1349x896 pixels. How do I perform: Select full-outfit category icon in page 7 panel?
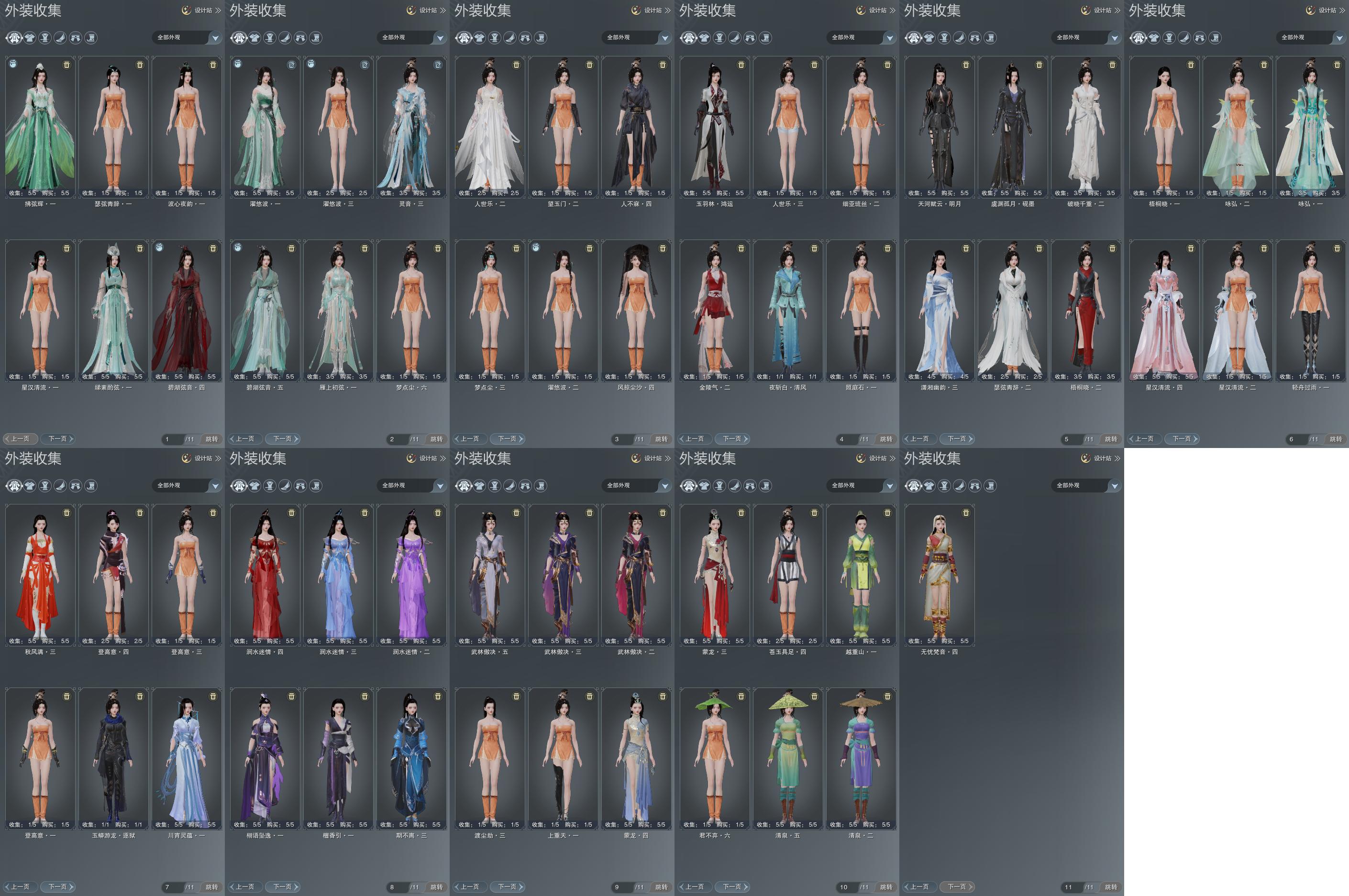[14, 486]
